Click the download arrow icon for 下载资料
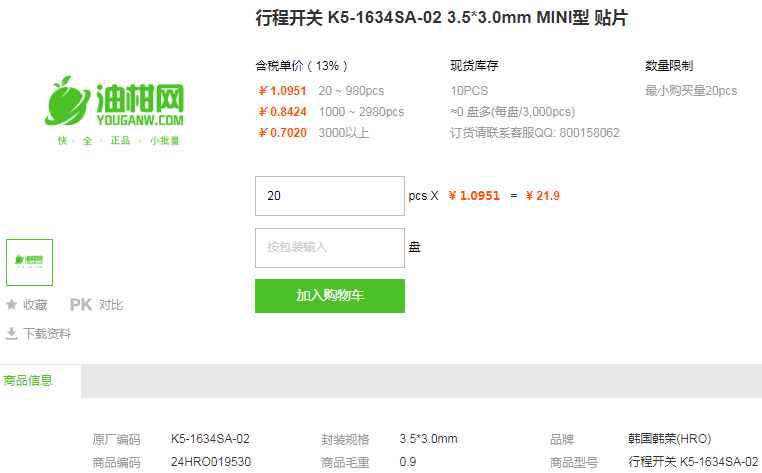 click(12, 334)
